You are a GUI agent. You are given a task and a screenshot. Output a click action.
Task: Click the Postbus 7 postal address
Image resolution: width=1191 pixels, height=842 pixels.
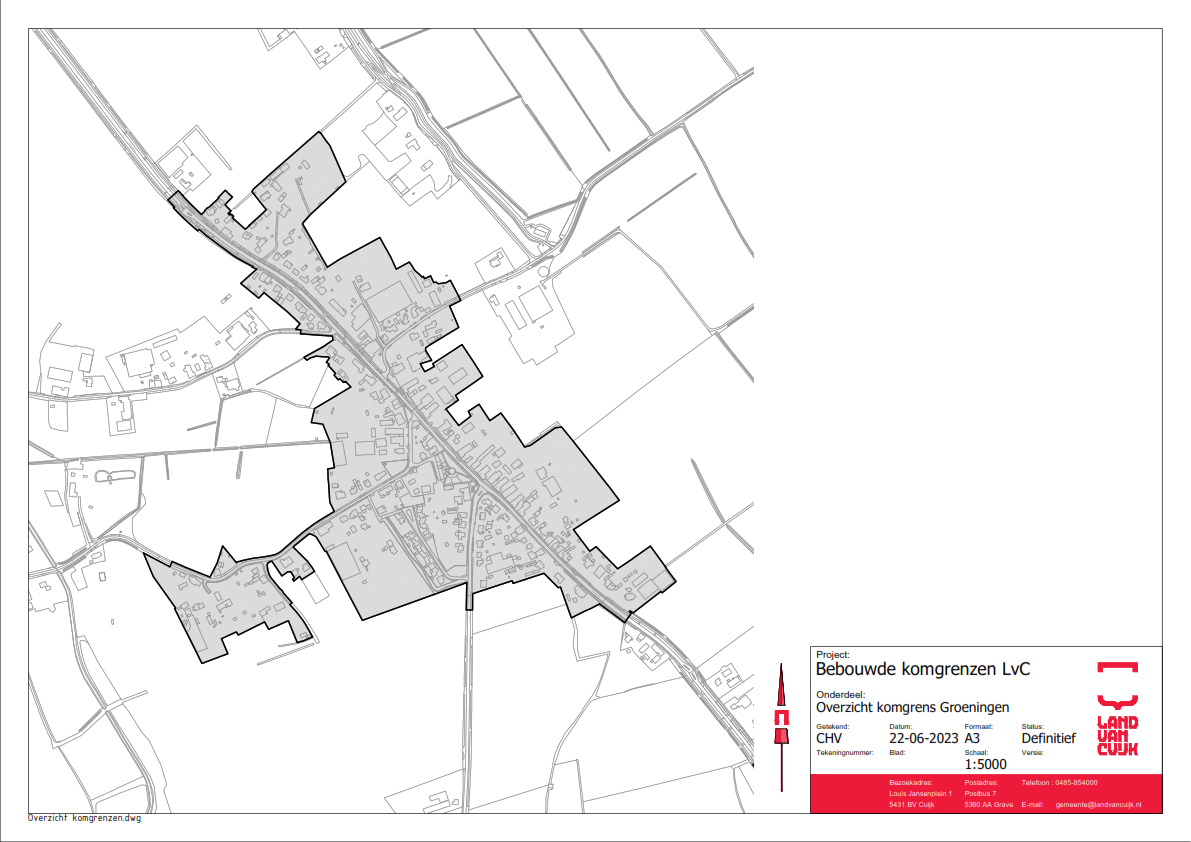pos(981,793)
